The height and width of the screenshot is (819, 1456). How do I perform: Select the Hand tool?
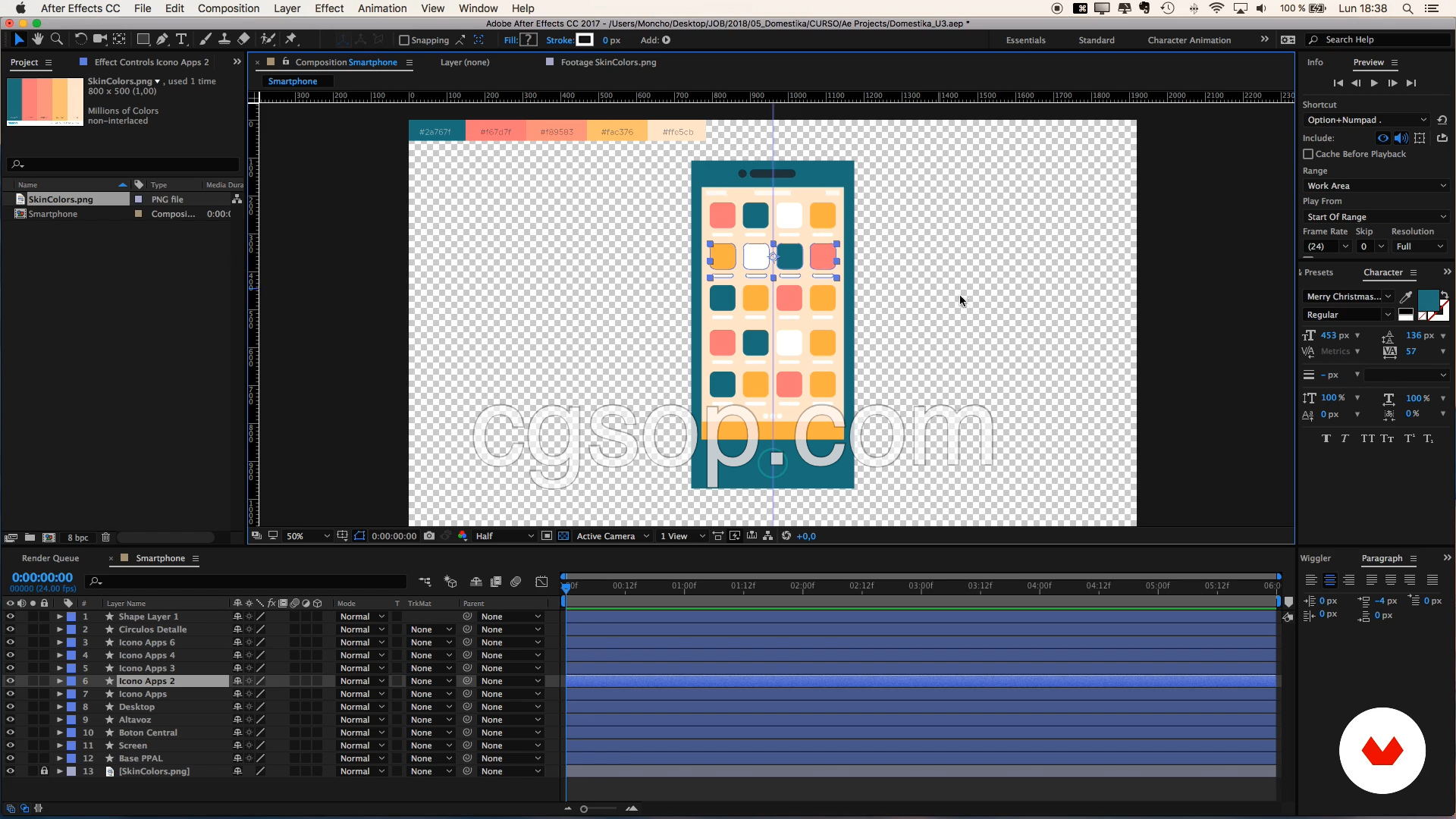(37, 39)
